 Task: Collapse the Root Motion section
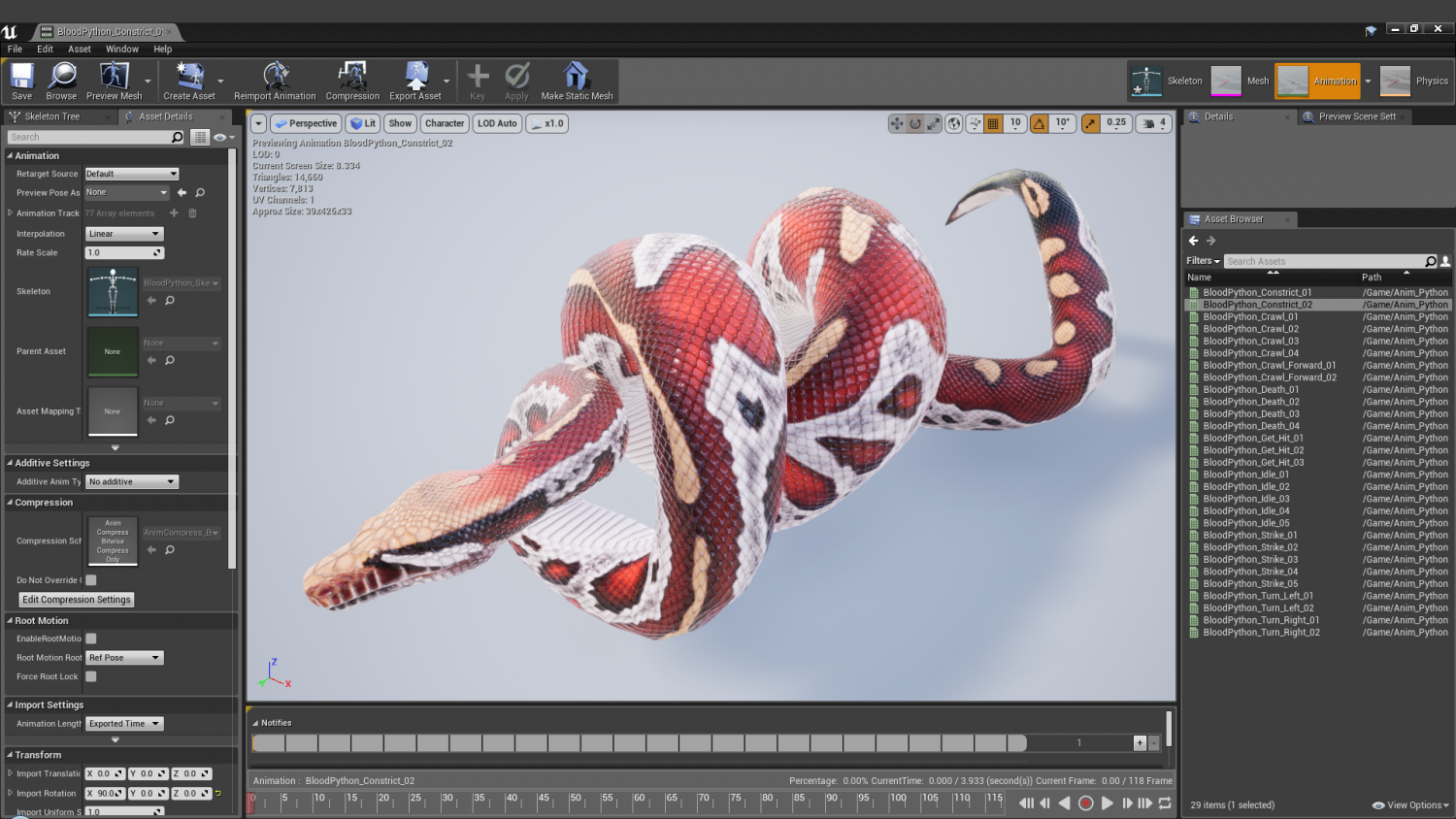pos(10,621)
